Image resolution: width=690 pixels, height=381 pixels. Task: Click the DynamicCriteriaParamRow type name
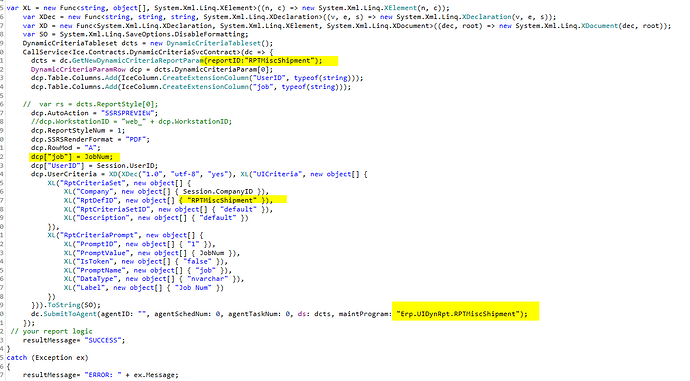(x=78, y=70)
